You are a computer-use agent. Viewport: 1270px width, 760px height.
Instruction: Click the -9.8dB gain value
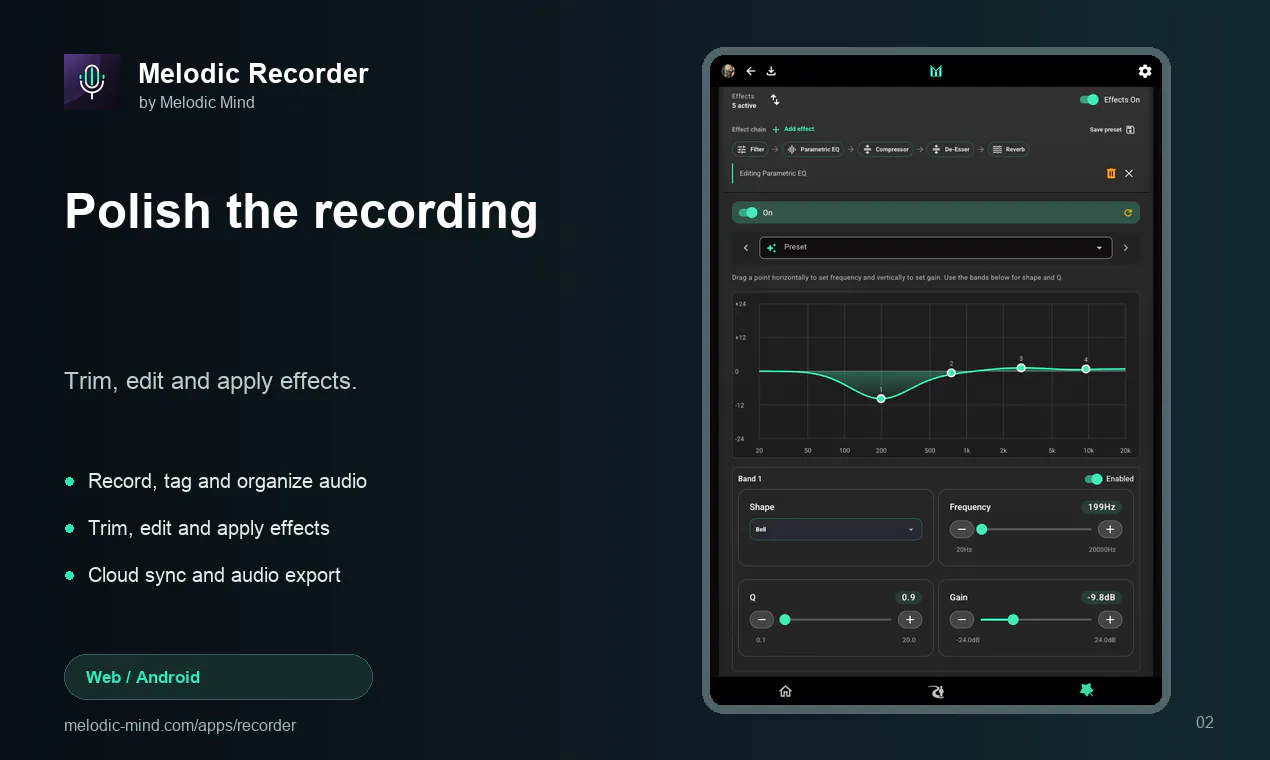point(1102,597)
